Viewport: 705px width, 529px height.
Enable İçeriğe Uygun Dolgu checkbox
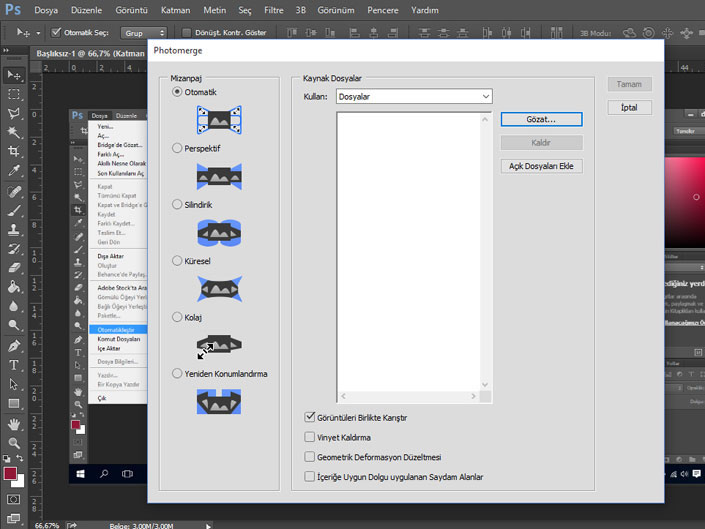pos(309,476)
